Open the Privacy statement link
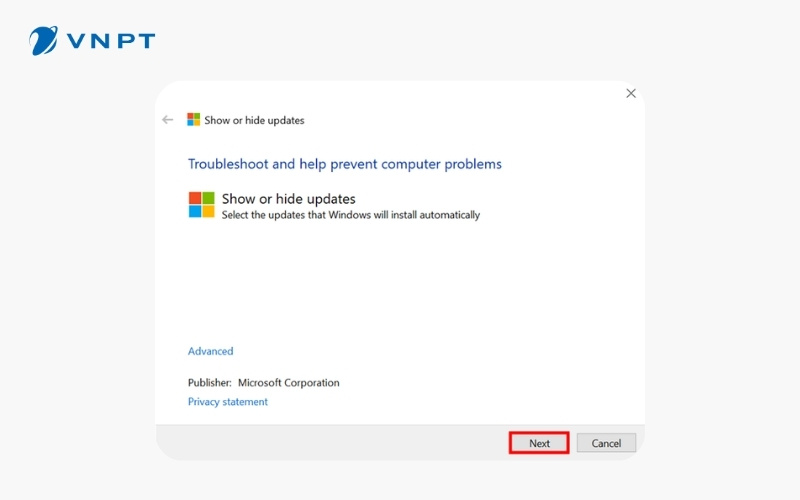The image size is (800, 500). point(228,402)
